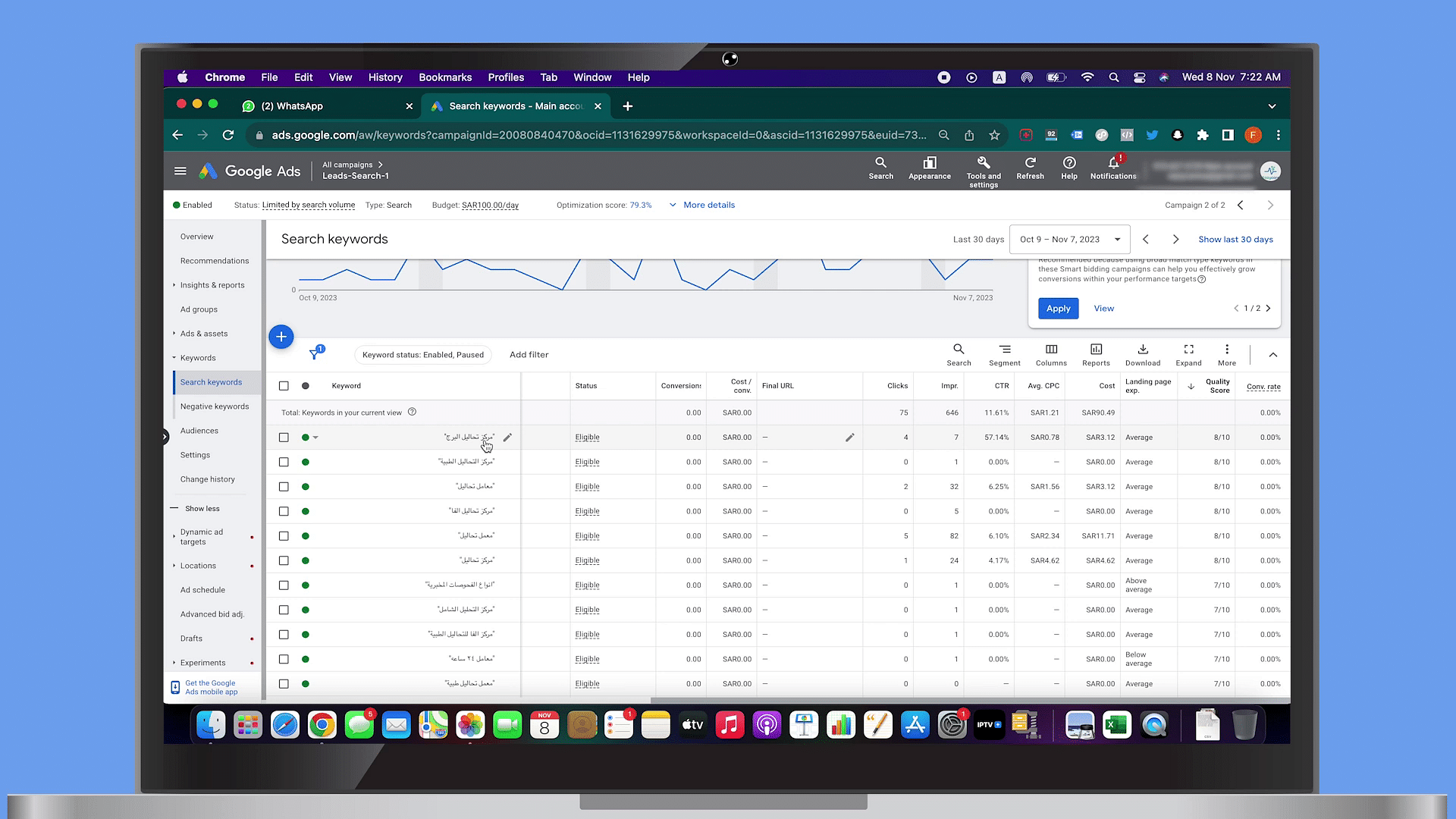
Task: Collapse the chart with up chevron
Action: (x=1272, y=355)
